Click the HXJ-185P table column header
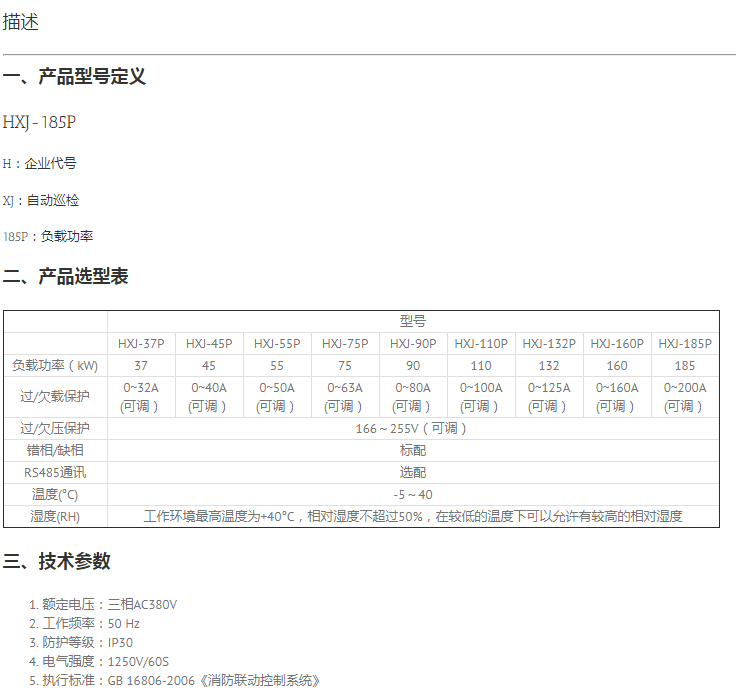Viewport: 736px width, 699px height. [685, 343]
